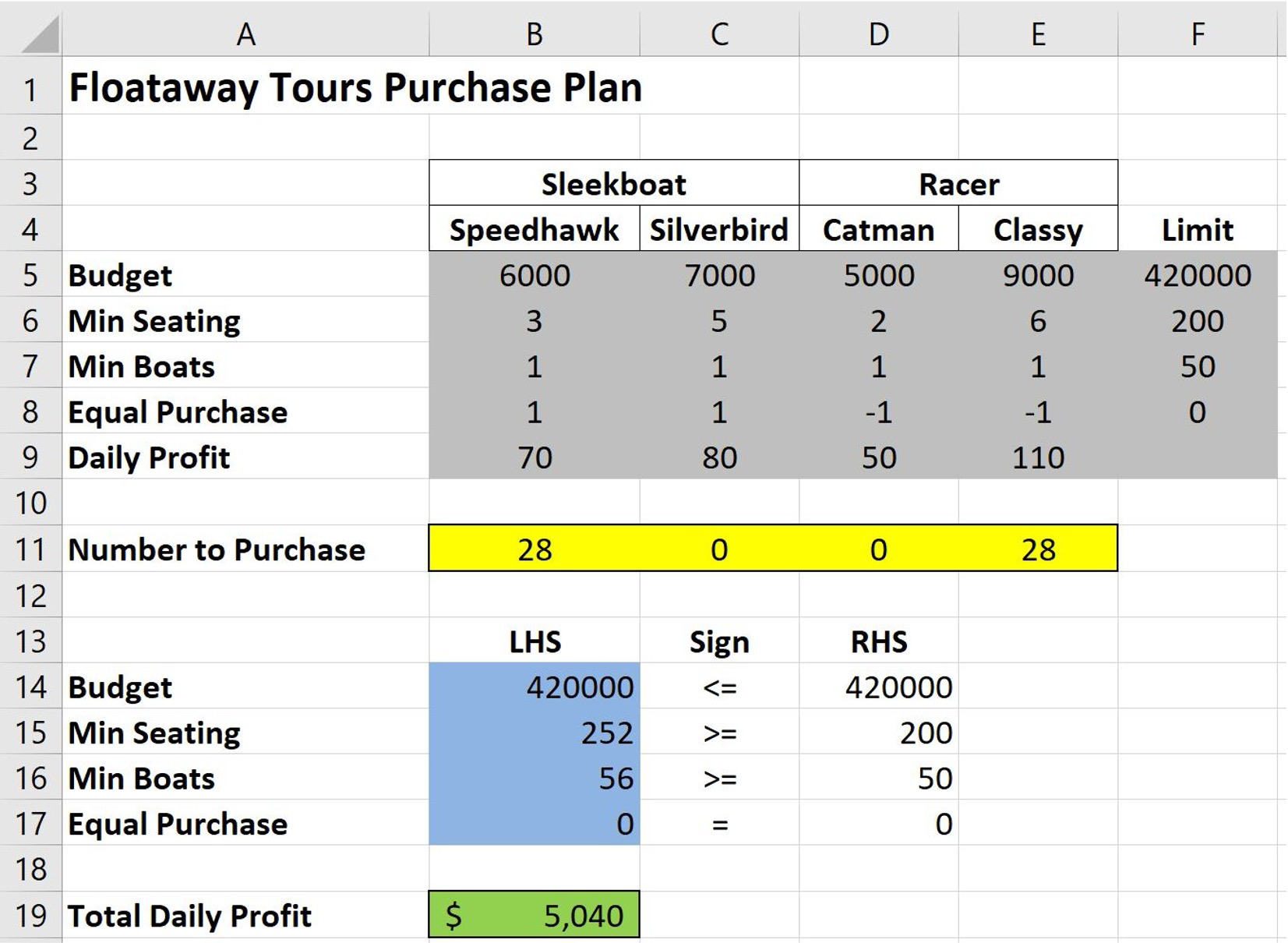Select the Budget LHS cell showing 420000

[533, 687]
